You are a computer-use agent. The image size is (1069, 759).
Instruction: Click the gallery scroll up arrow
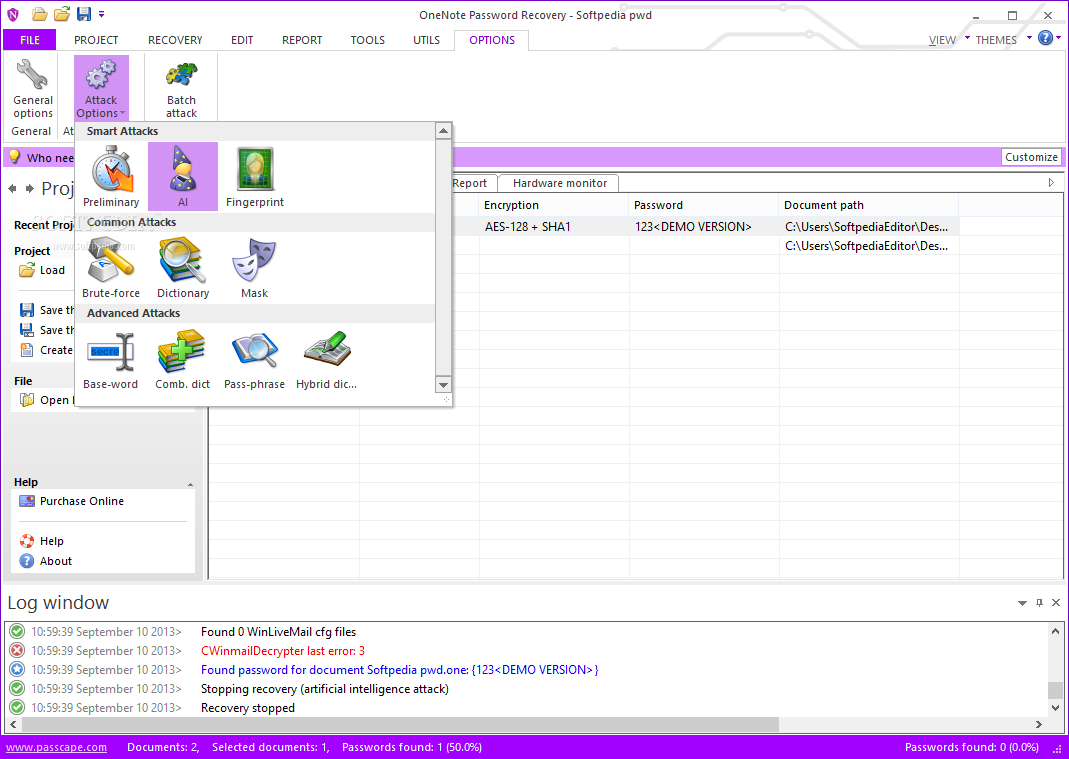[443, 131]
